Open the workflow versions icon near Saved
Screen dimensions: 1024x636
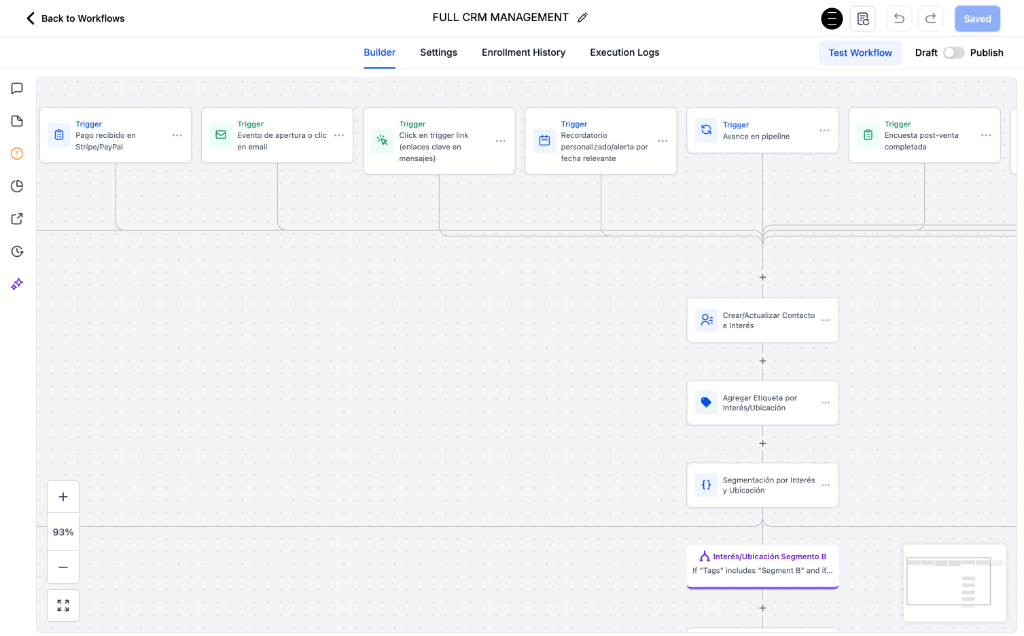pyautogui.click(x=863, y=18)
